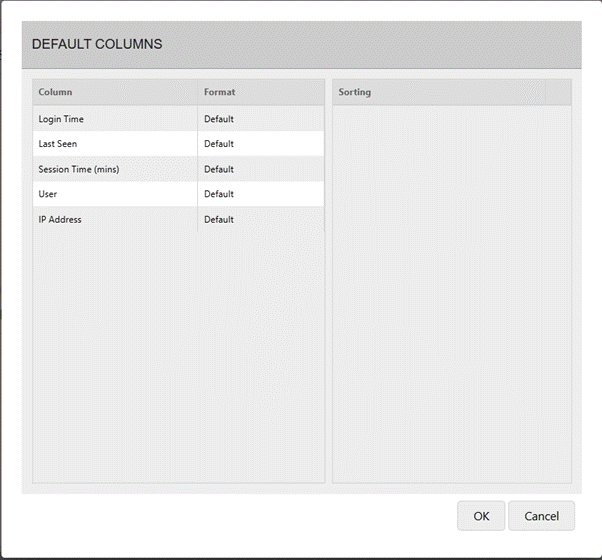Select the Login Time column row
602x560 pixels.
(x=179, y=119)
